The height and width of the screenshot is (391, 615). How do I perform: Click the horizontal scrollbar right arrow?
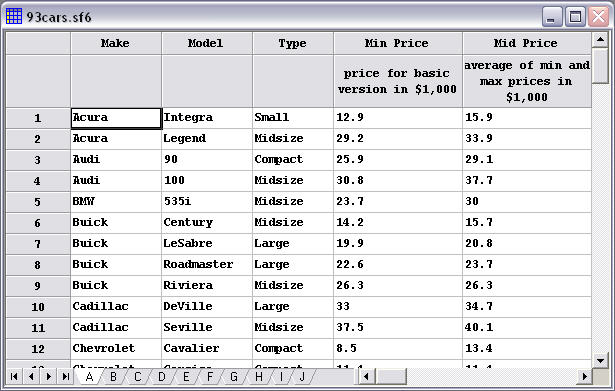pyautogui.click(x=584, y=377)
